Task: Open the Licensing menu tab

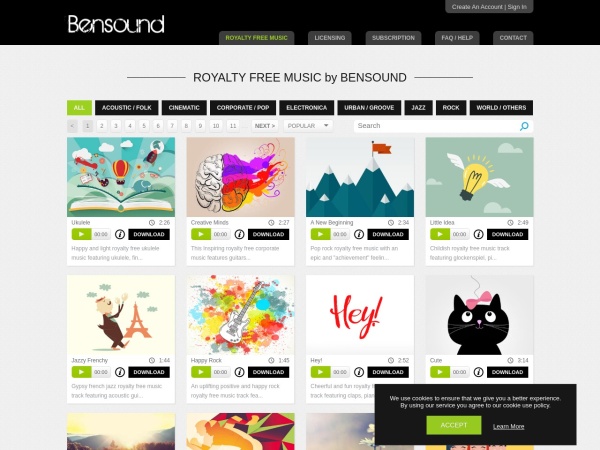Action: [330, 38]
